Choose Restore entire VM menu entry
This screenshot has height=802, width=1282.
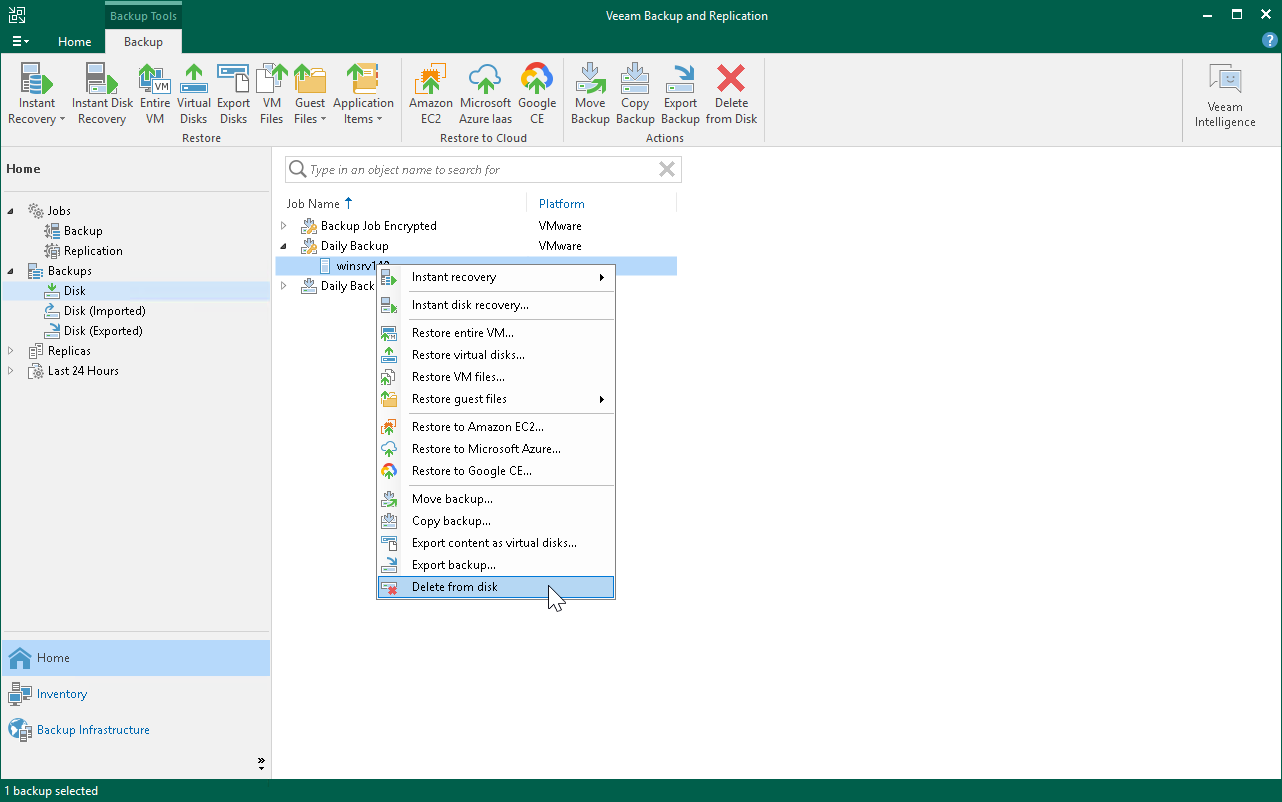tap(496, 333)
